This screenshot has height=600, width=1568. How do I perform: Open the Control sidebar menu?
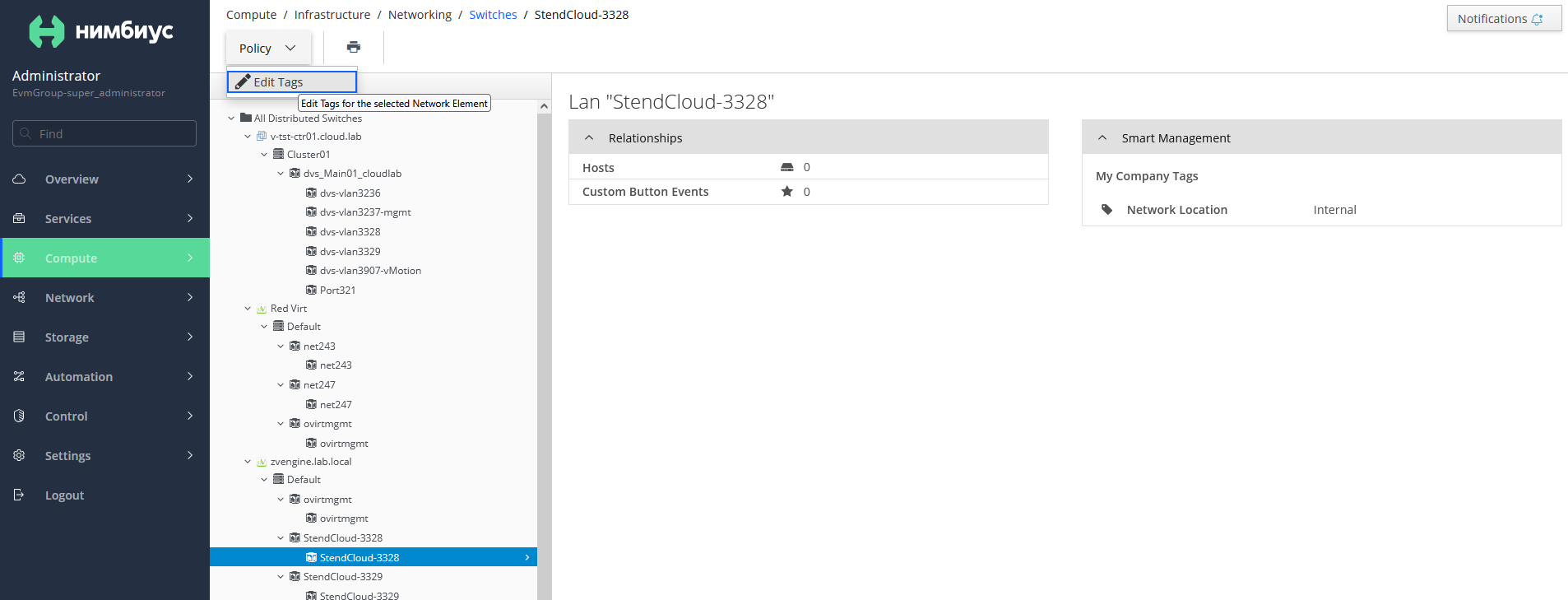(104, 416)
